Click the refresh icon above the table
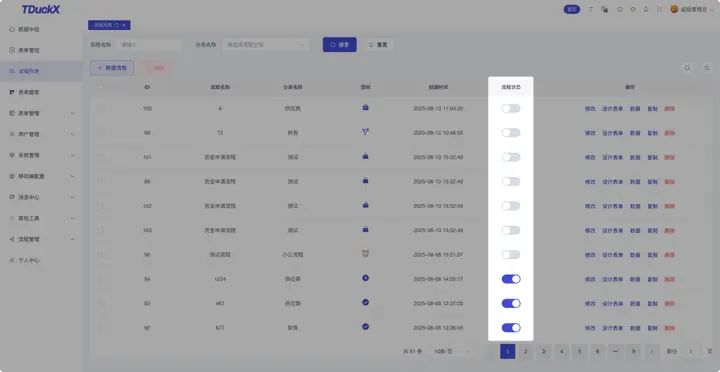 point(707,68)
